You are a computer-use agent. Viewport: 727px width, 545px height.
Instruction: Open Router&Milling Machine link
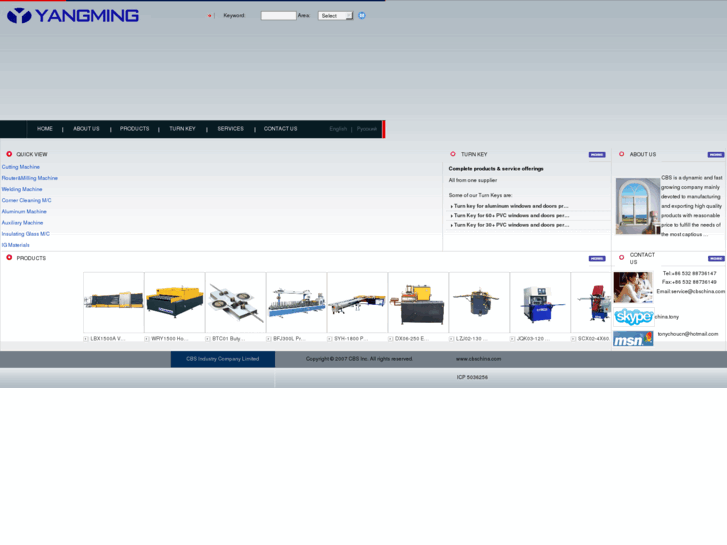[x=30, y=178]
